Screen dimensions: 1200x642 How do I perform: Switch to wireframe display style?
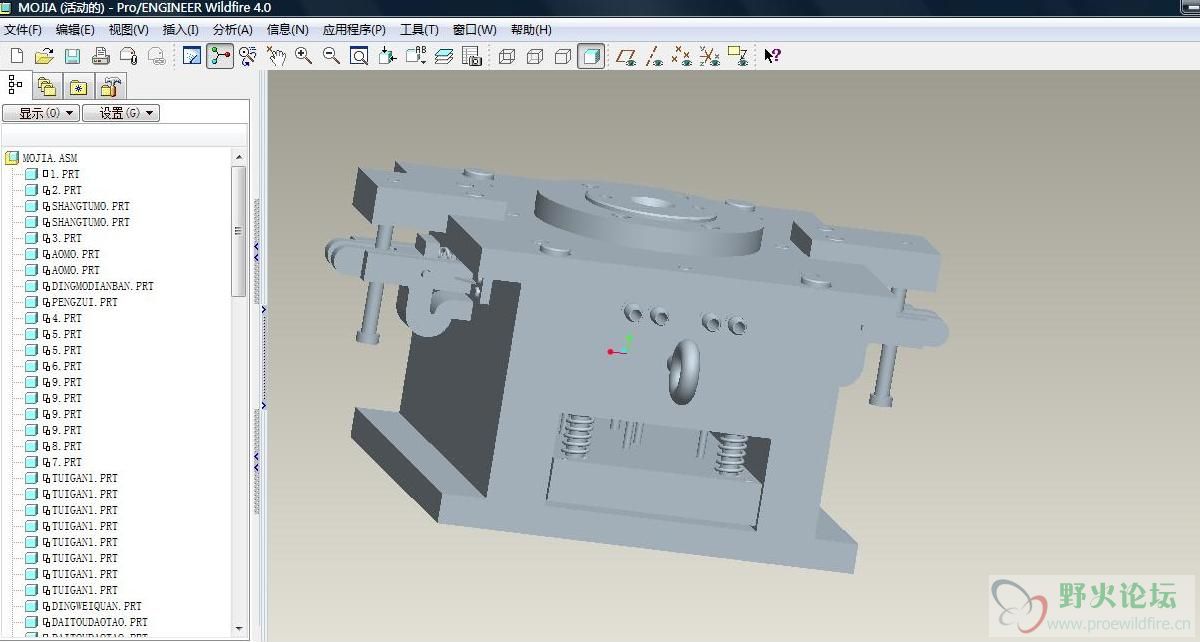click(x=507, y=56)
